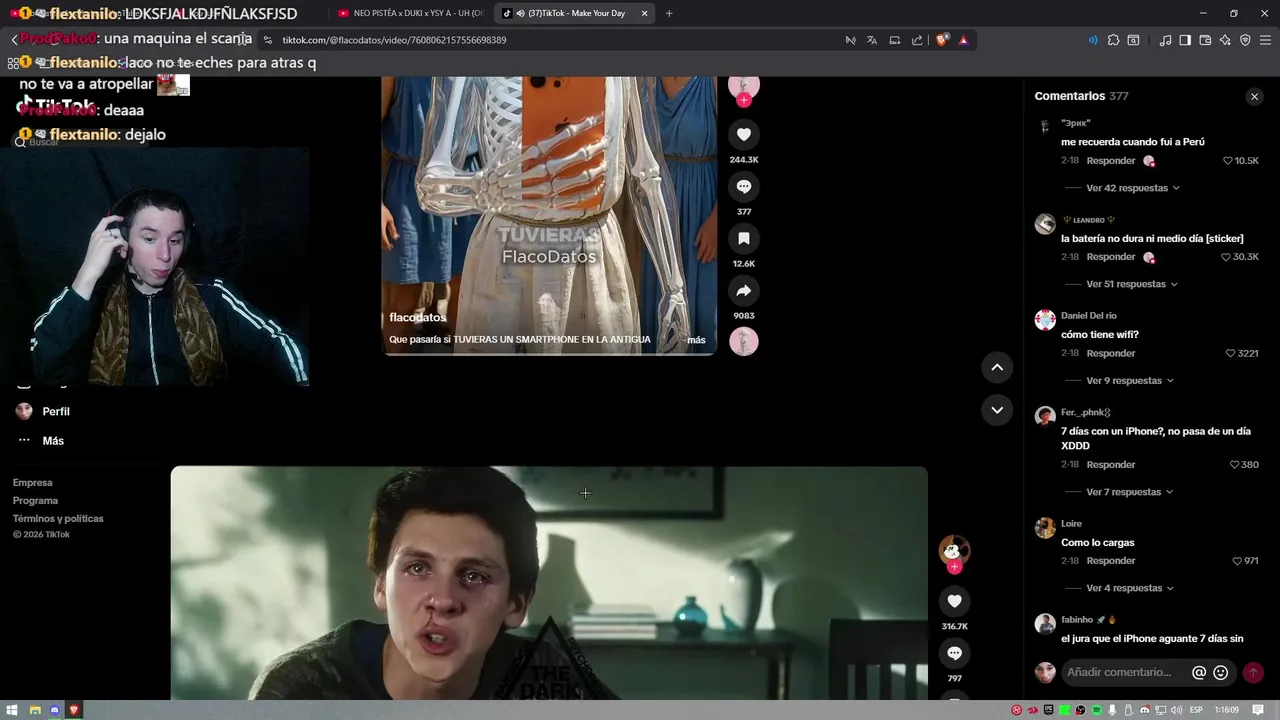Reply to the Perú comment via Responder
1280x720 pixels.
point(1111,161)
